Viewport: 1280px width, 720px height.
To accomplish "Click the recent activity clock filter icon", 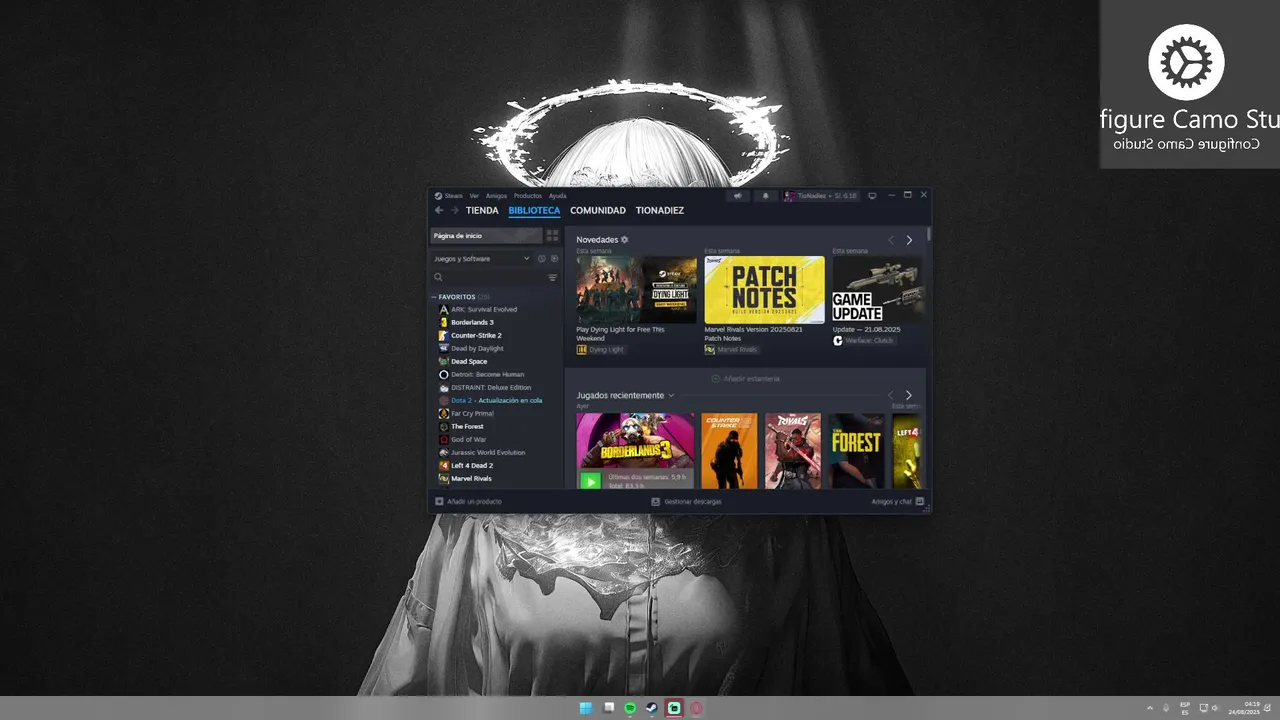I will click(x=542, y=259).
